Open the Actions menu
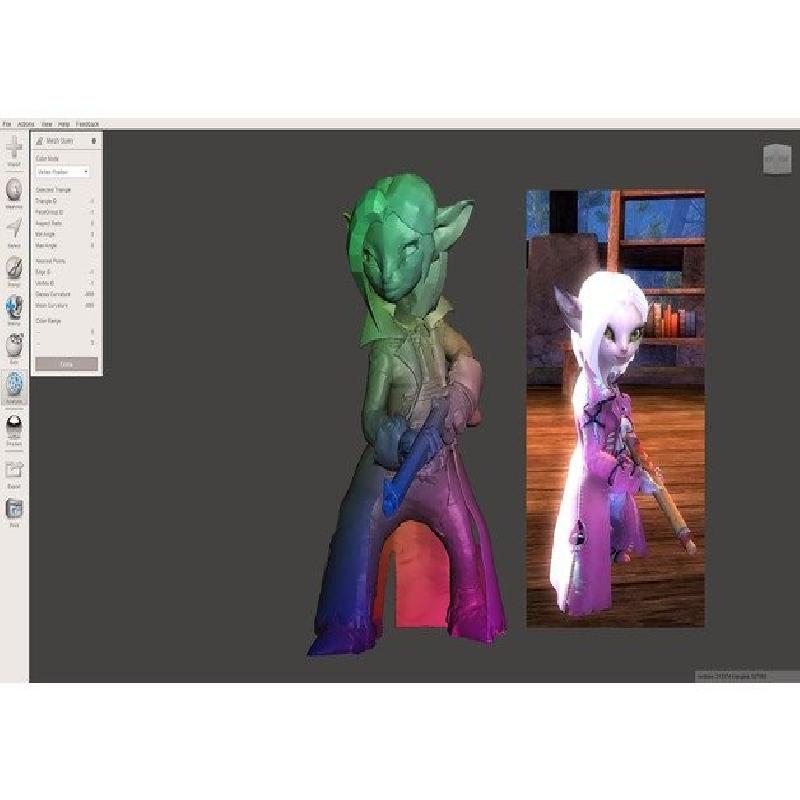The image size is (800, 800). coord(26,124)
